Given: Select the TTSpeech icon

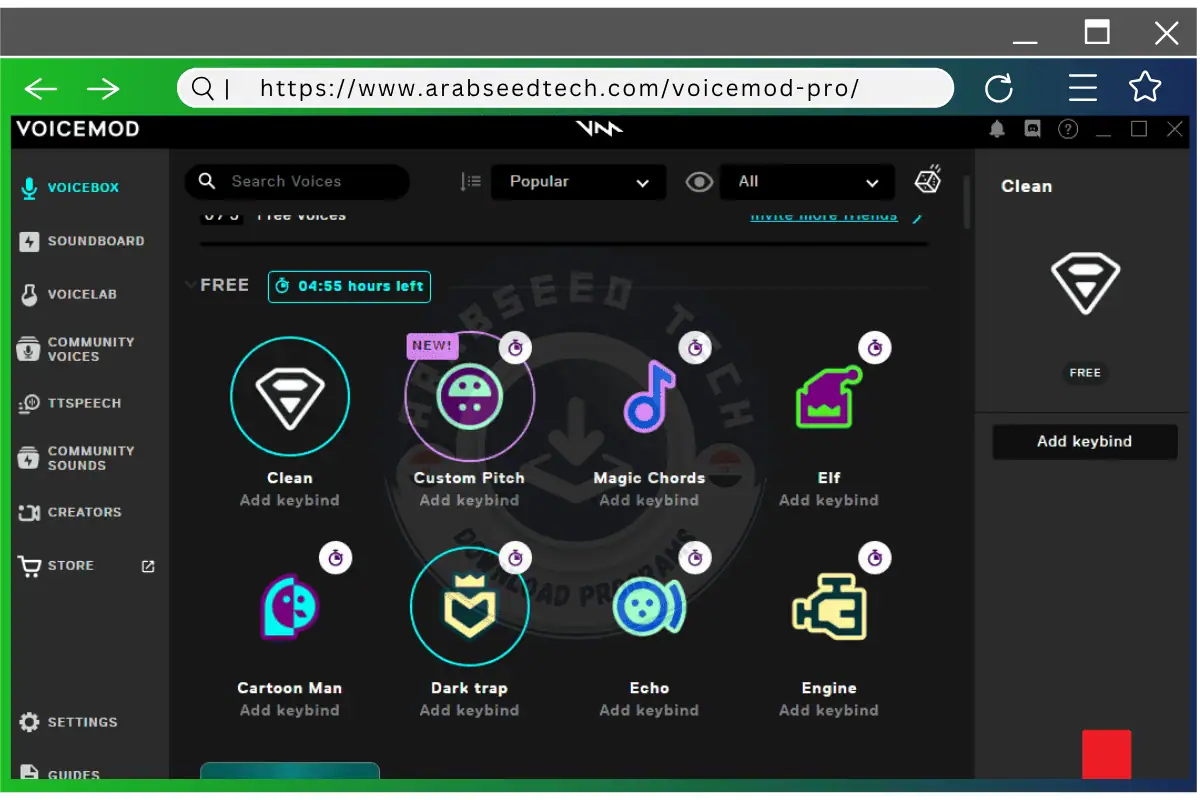Looking at the screenshot, I should click(x=27, y=403).
